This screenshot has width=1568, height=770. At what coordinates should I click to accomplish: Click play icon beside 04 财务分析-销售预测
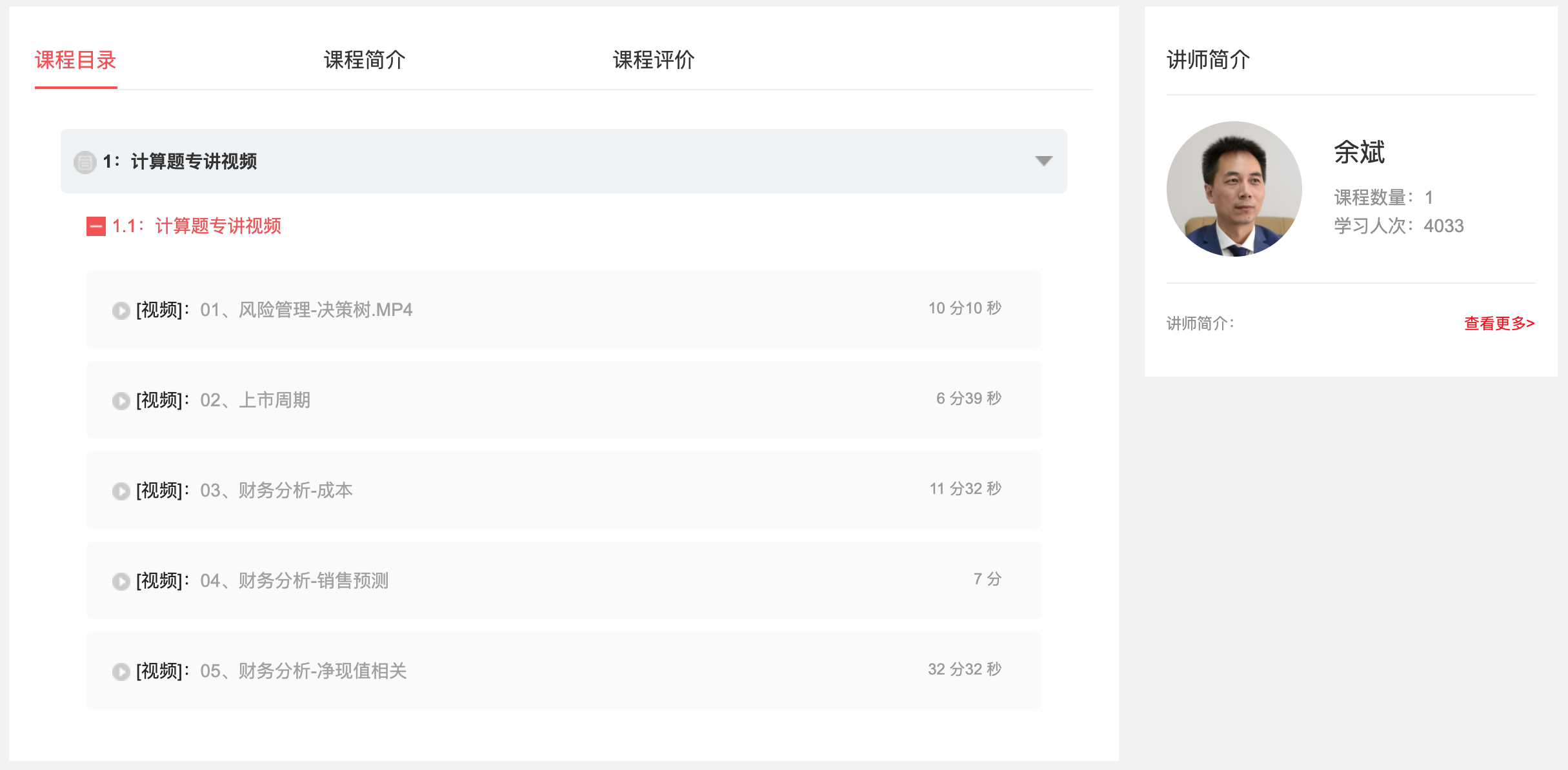[x=121, y=582]
